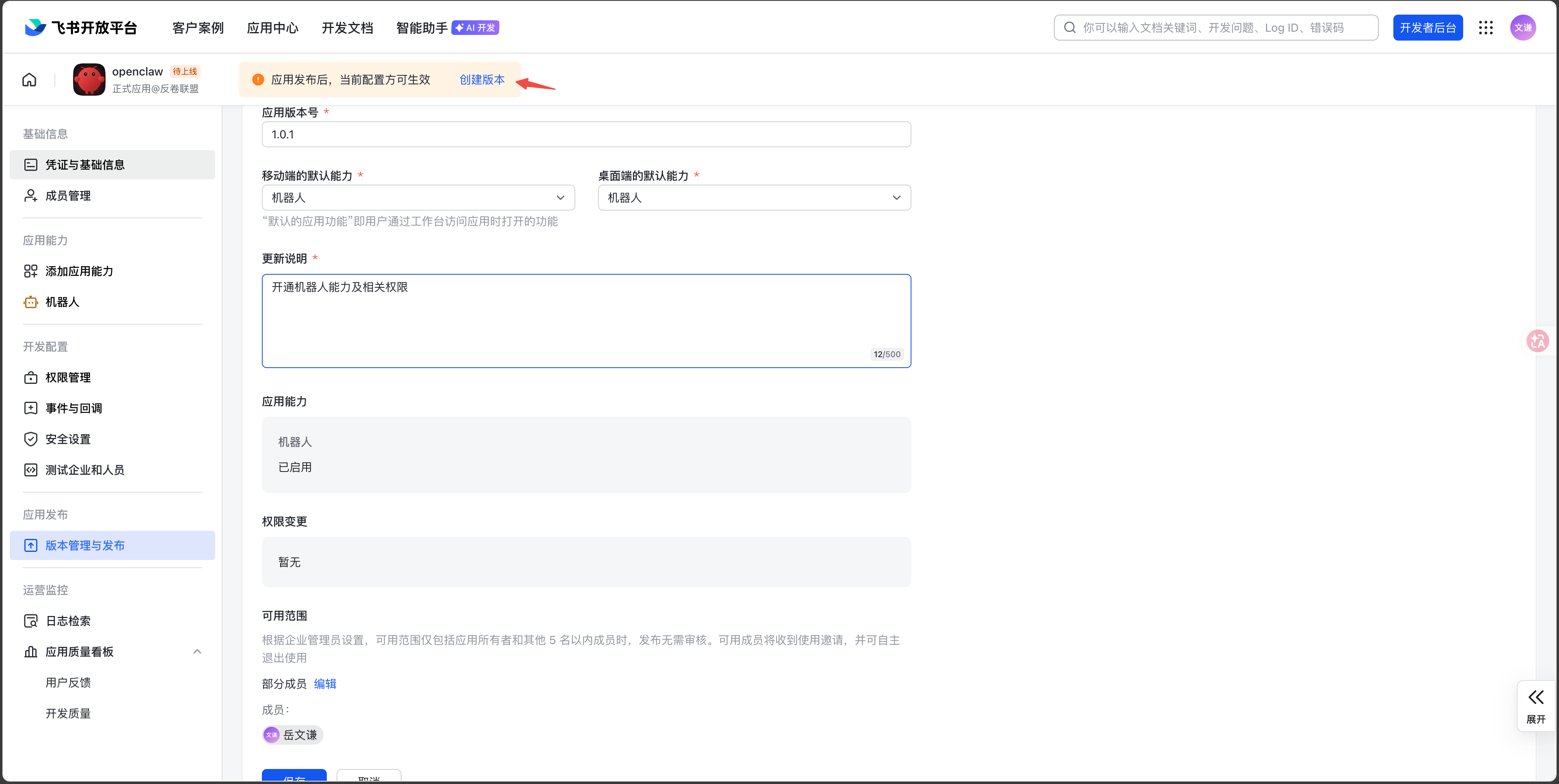This screenshot has height=784, width=1559.
Task: Click the double-chevron 展开 expand icon
Action: 1535,697
